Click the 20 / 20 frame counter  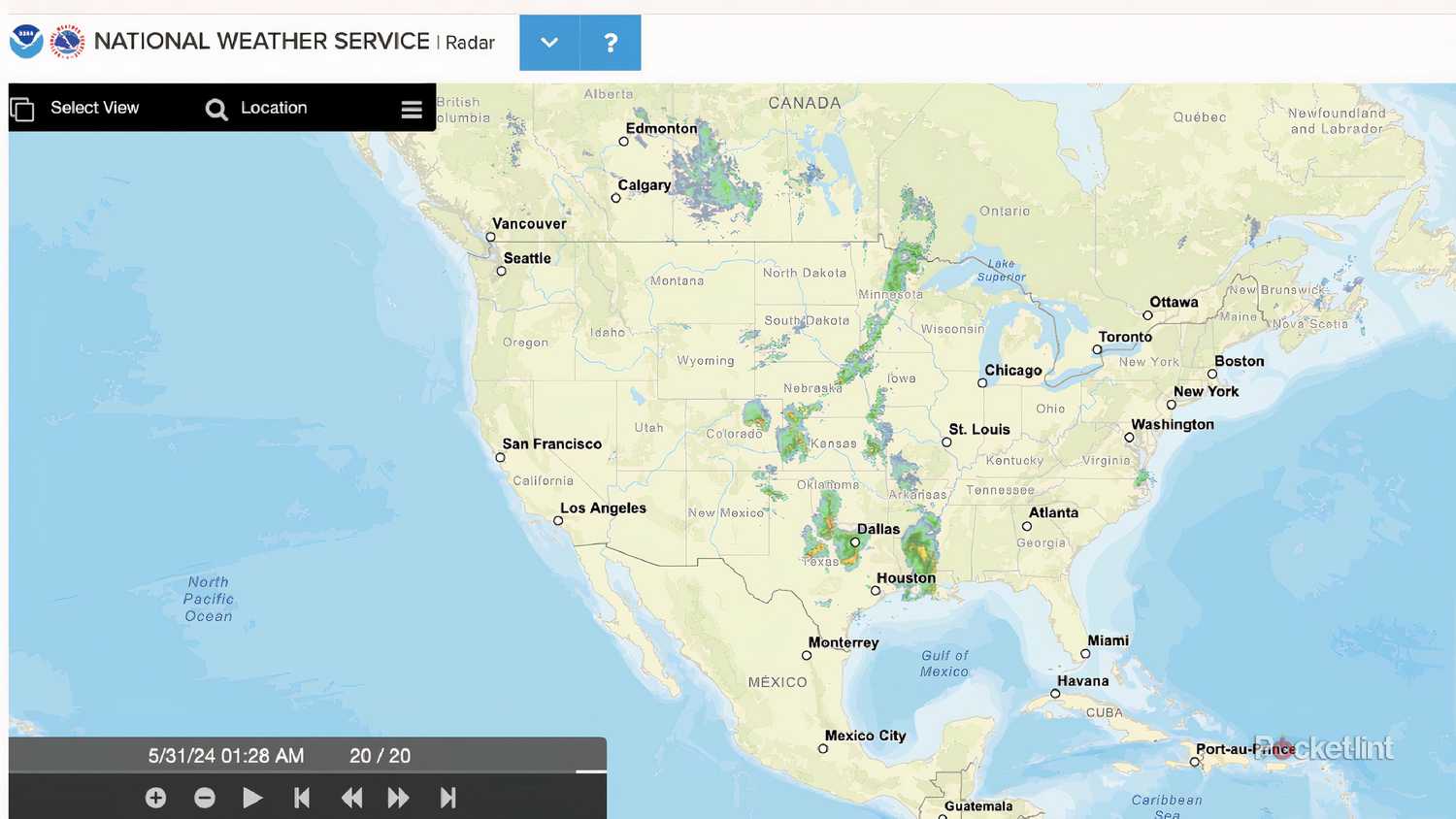click(x=380, y=755)
